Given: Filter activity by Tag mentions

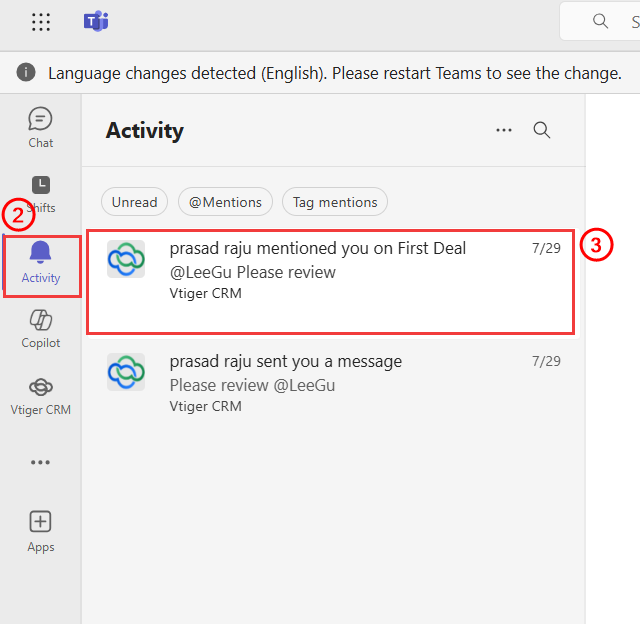Looking at the screenshot, I should tap(335, 202).
